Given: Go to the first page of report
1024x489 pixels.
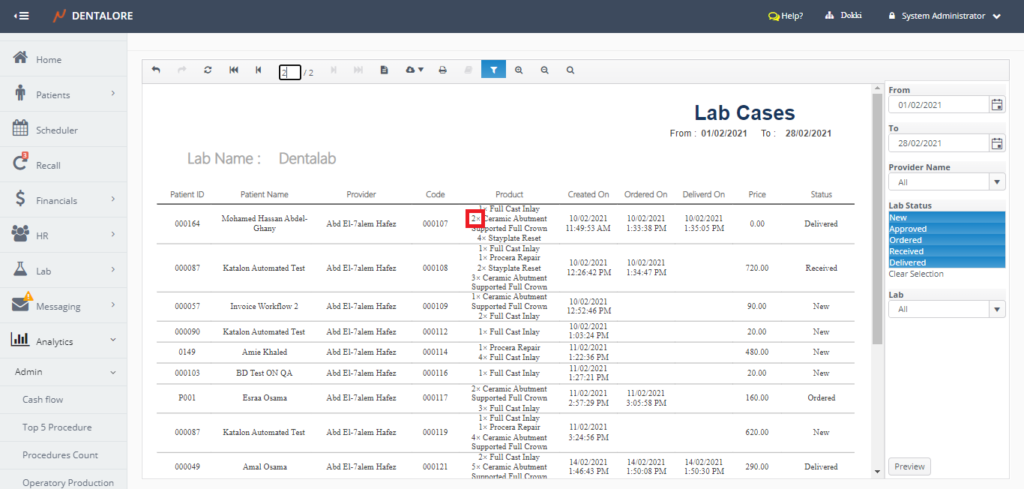Looking at the screenshot, I should 233,70.
